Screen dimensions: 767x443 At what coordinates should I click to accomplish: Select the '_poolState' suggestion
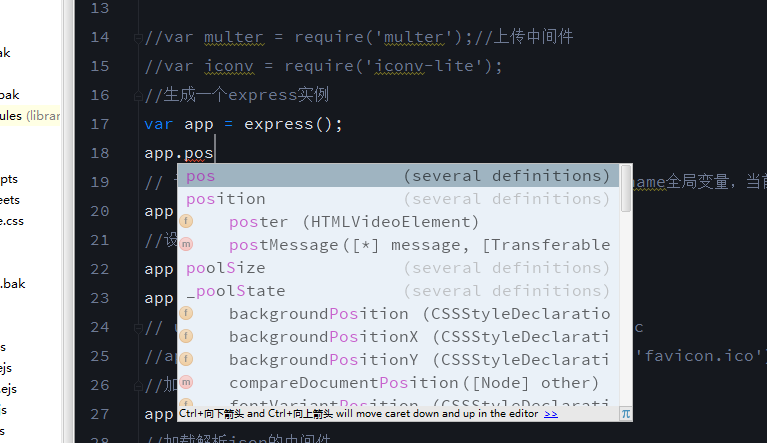(x=398, y=291)
